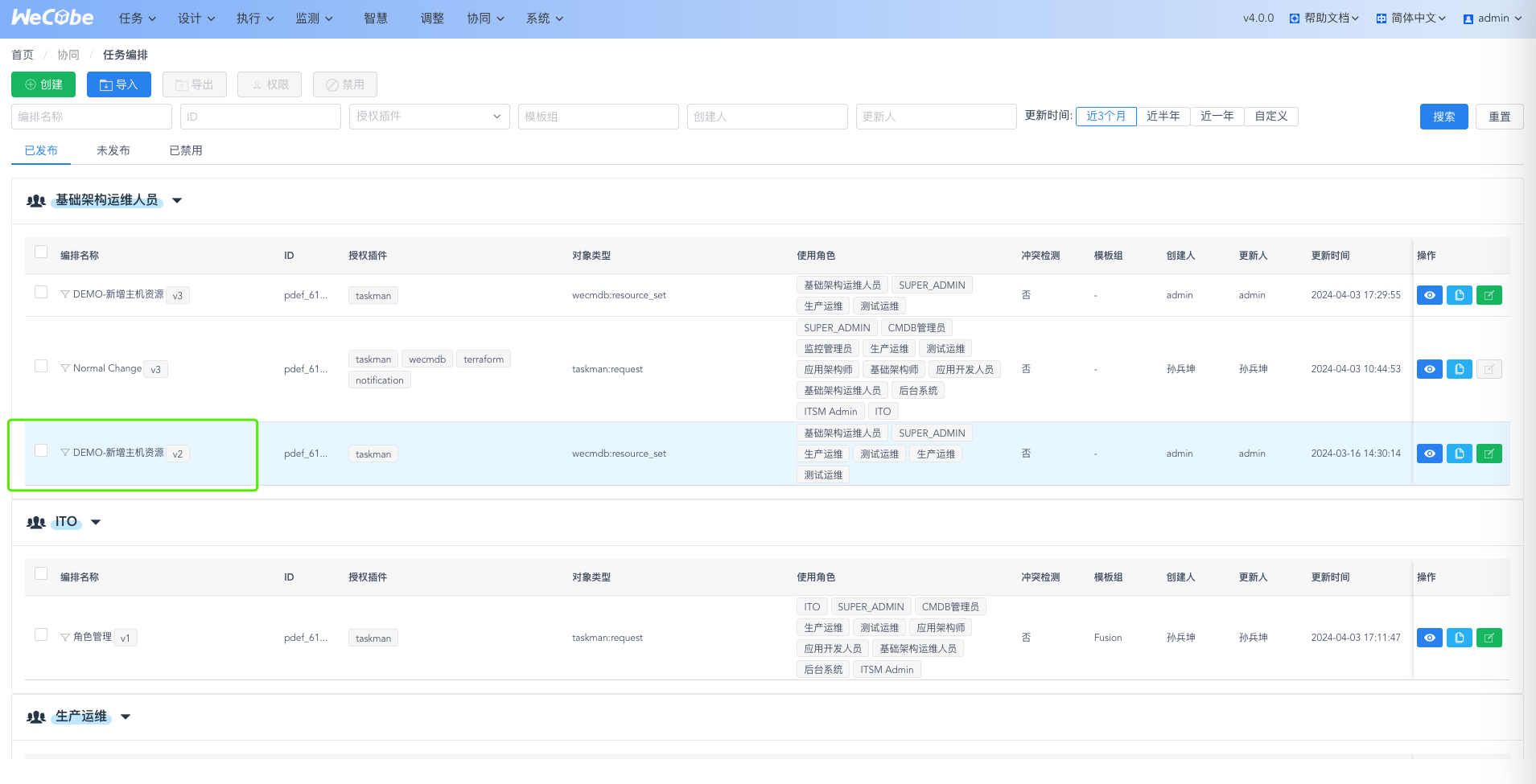Switch to the 未发布 tab
This screenshot has width=1536, height=784.
[113, 150]
